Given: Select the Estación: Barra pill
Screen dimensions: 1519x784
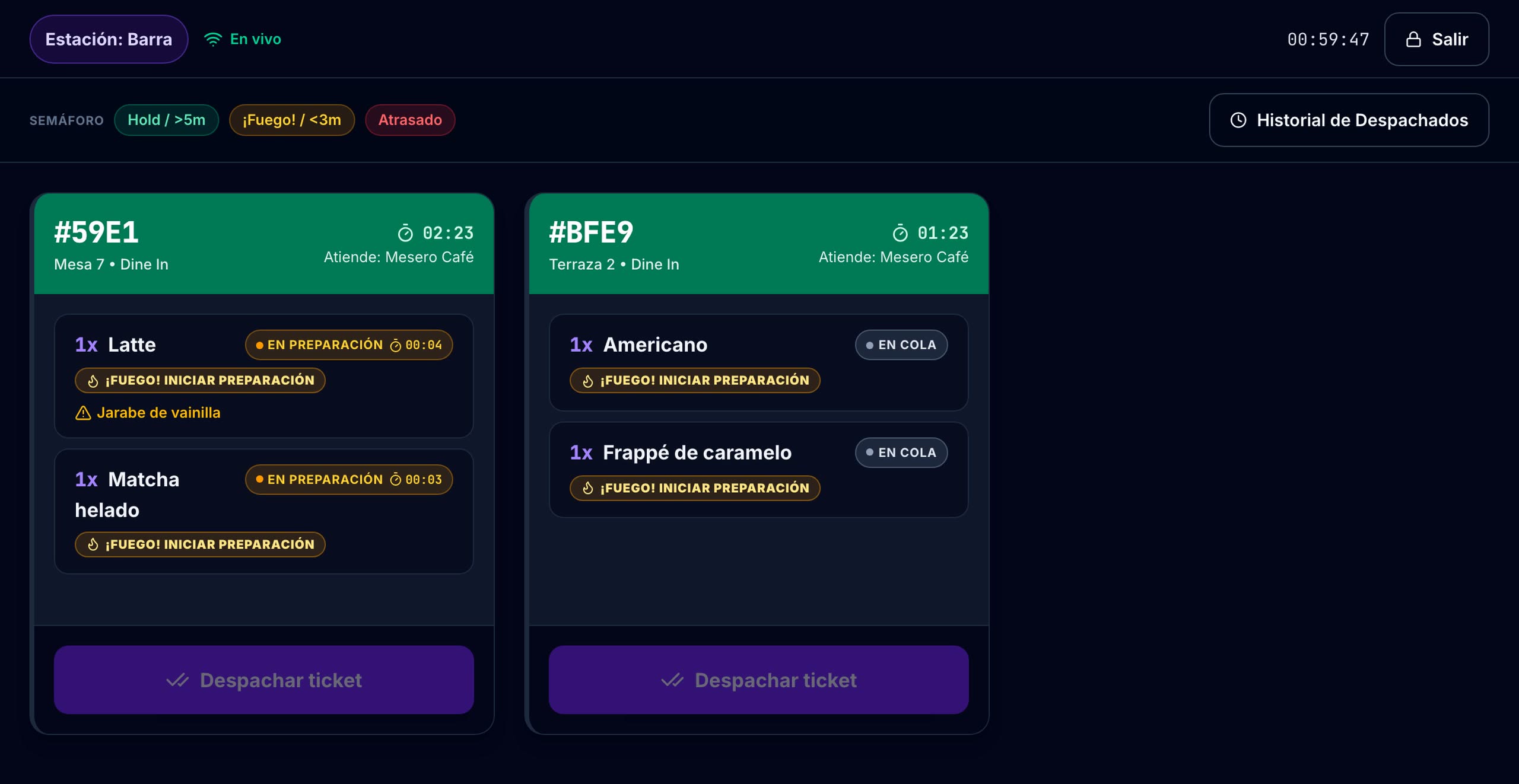Looking at the screenshot, I should pos(109,39).
